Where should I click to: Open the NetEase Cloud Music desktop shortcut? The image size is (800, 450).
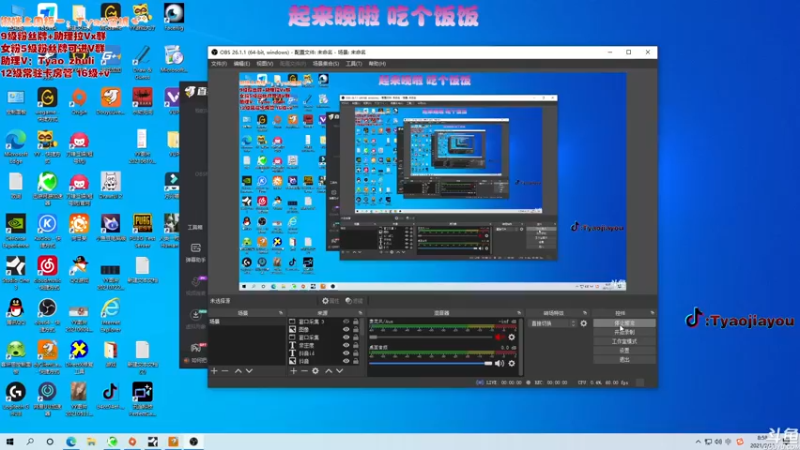[x=47, y=273]
